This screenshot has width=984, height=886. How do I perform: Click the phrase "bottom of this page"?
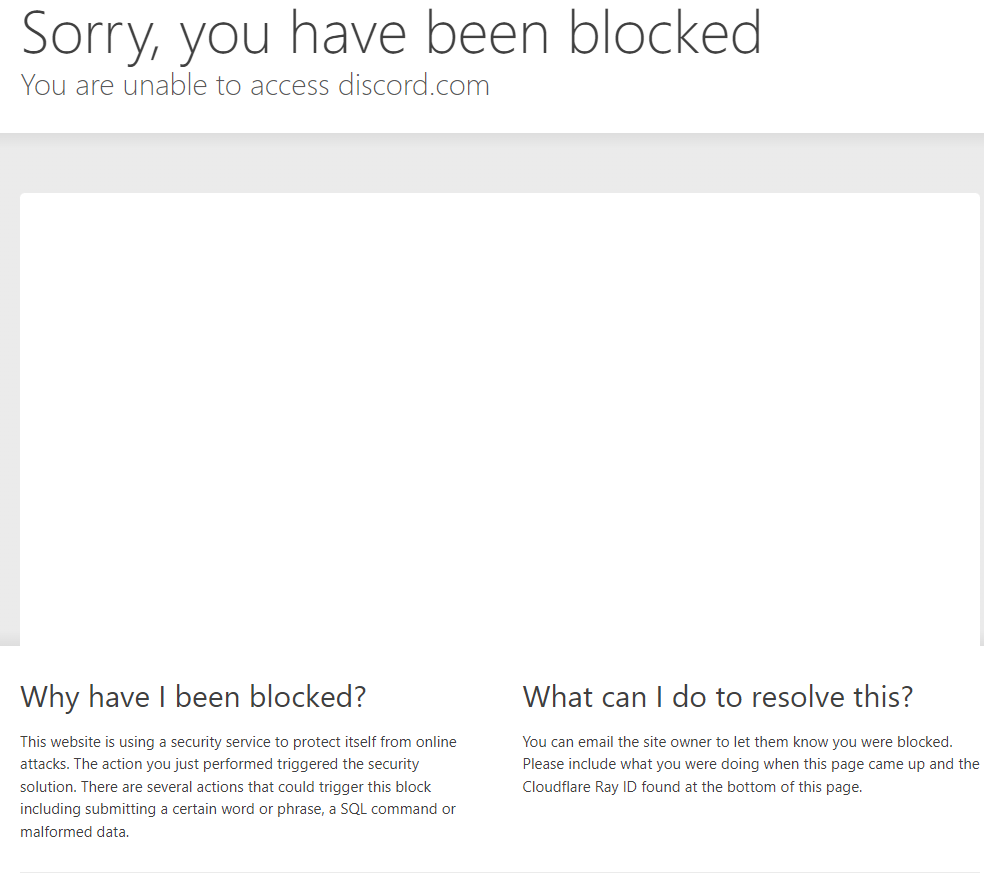pos(793,787)
